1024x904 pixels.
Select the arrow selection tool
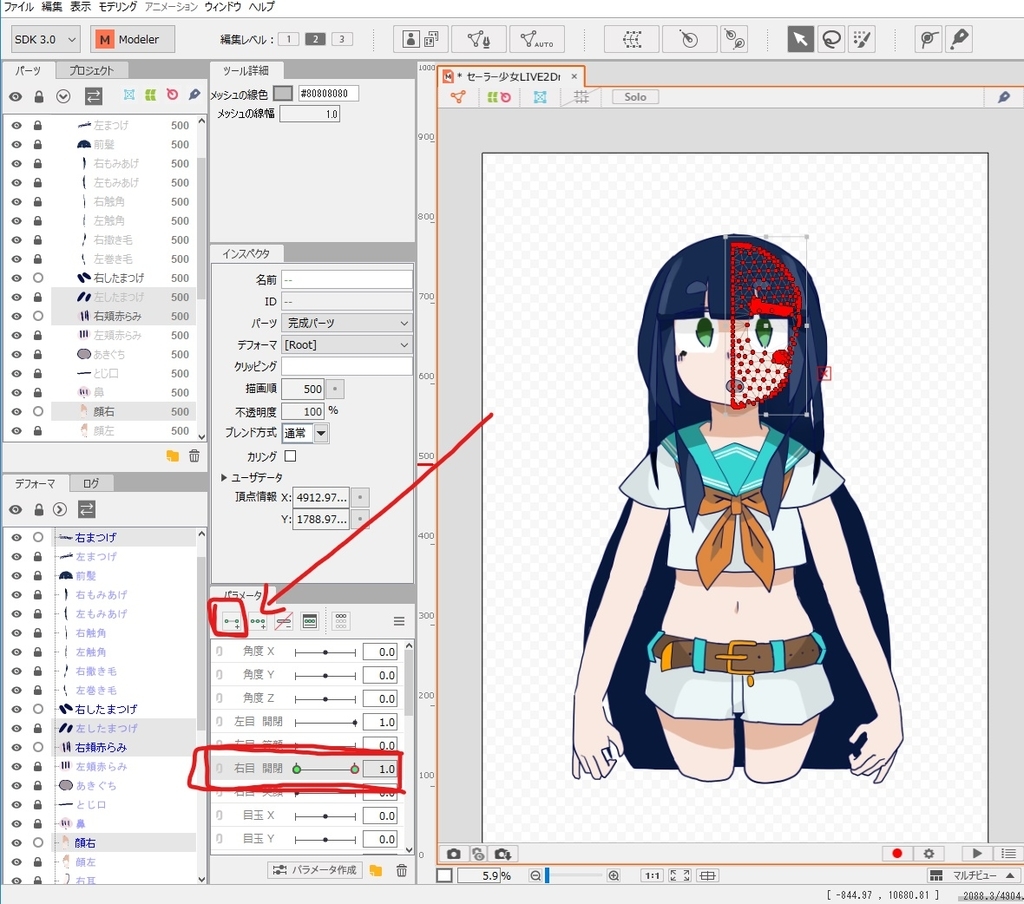800,39
